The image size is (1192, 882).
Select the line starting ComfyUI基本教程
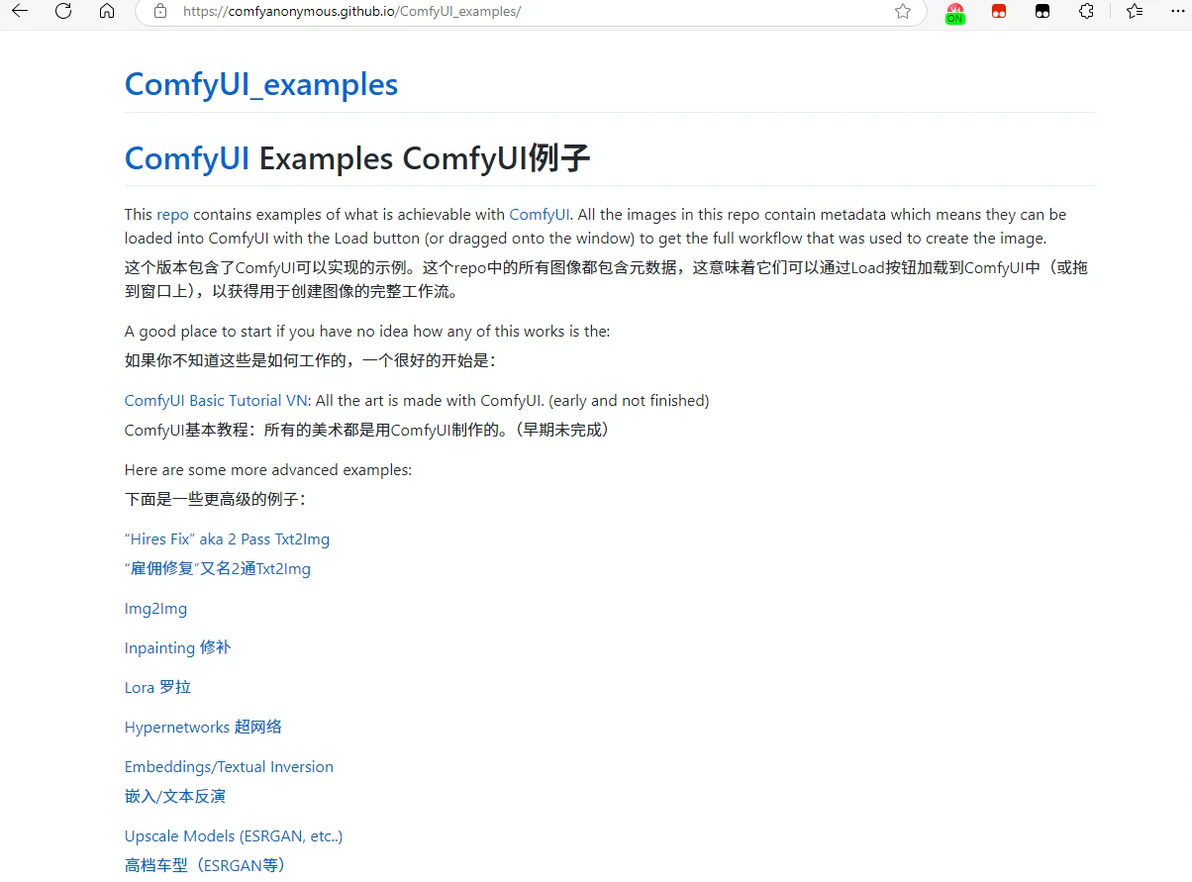click(x=366, y=430)
